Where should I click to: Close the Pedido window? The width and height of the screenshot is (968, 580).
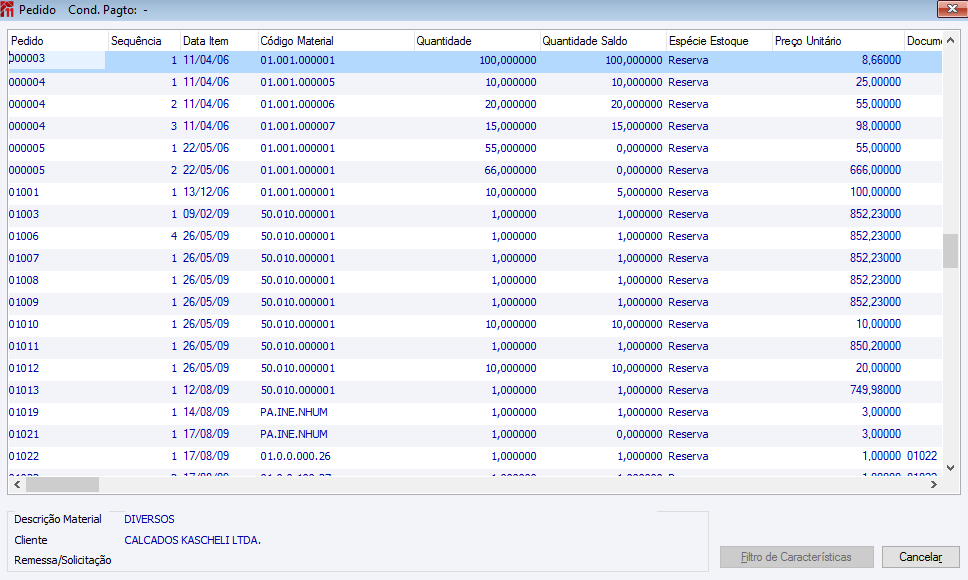point(951,9)
